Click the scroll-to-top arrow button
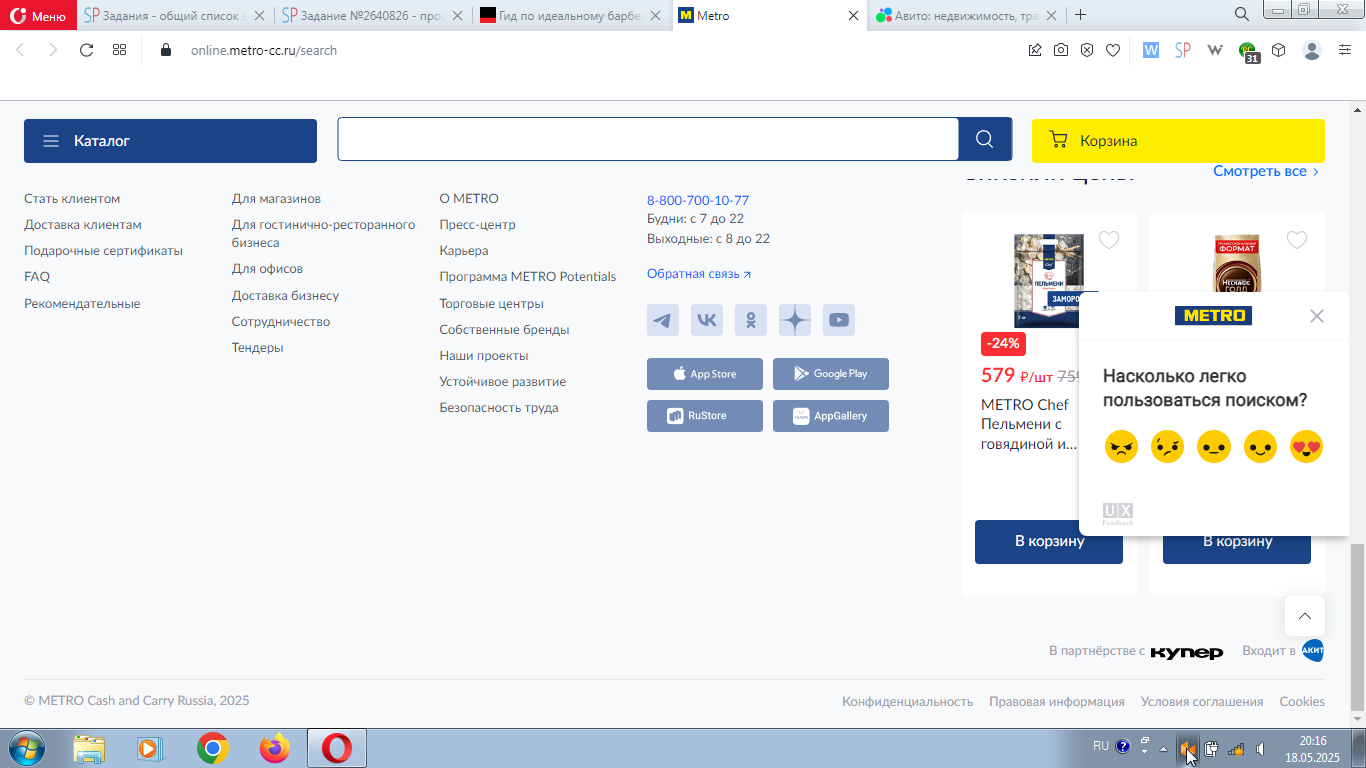The height and width of the screenshot is (768, 1366). (1305, 616)
